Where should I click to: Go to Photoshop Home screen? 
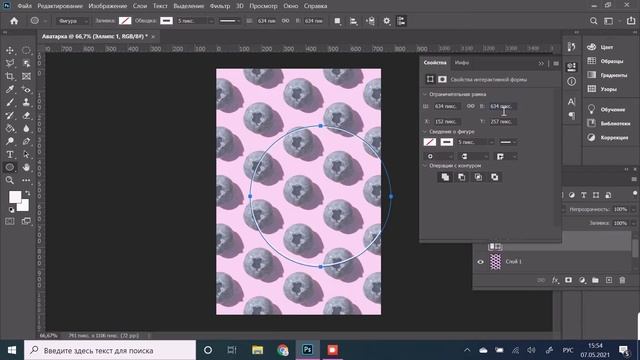14,21
